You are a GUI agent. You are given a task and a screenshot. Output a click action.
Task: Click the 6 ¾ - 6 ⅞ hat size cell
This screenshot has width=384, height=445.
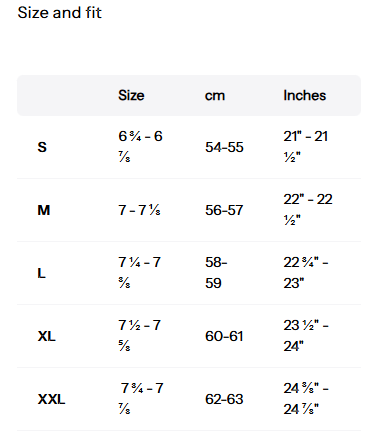tap(140, 146)
